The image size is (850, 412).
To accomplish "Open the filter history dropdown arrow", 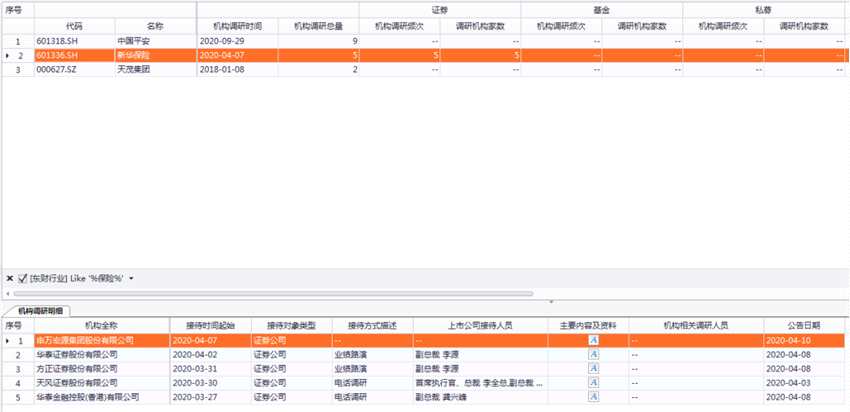I will click(131, 278).
